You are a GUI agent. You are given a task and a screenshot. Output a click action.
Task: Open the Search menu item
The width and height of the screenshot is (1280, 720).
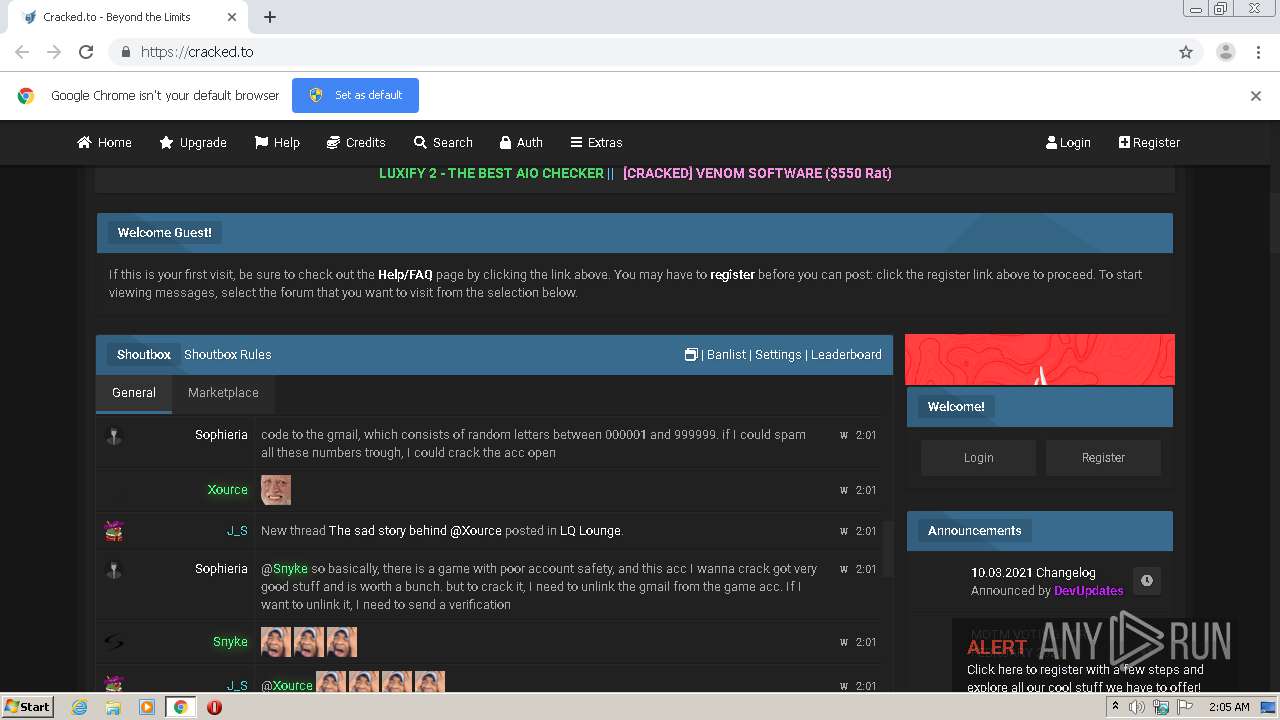[x=443, y=142]
